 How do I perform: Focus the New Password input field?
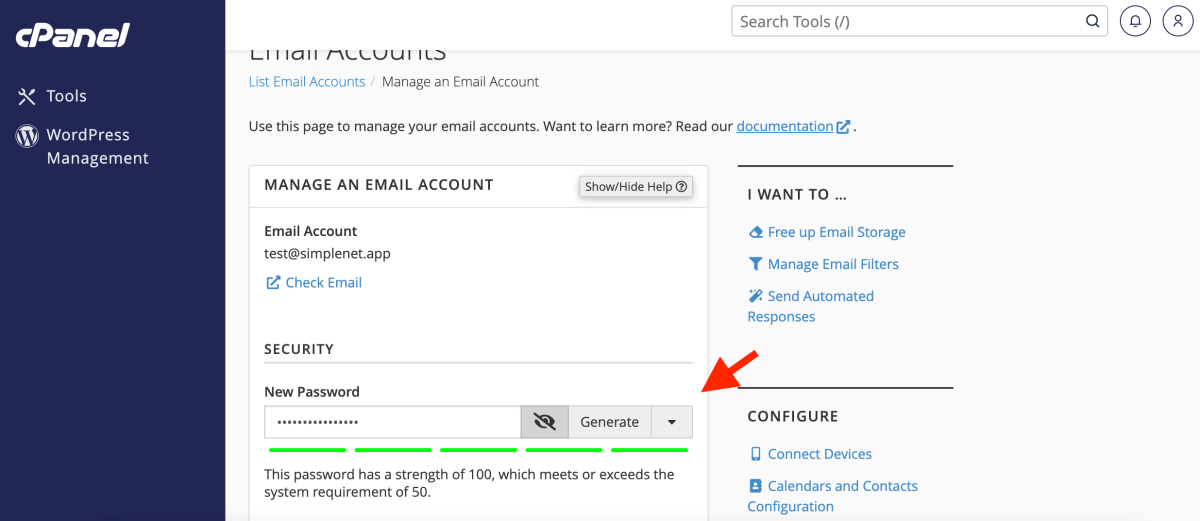click(392, 422)
